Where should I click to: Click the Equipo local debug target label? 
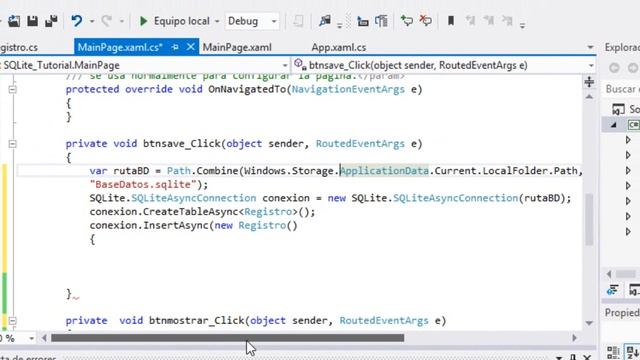coord(182,21)
